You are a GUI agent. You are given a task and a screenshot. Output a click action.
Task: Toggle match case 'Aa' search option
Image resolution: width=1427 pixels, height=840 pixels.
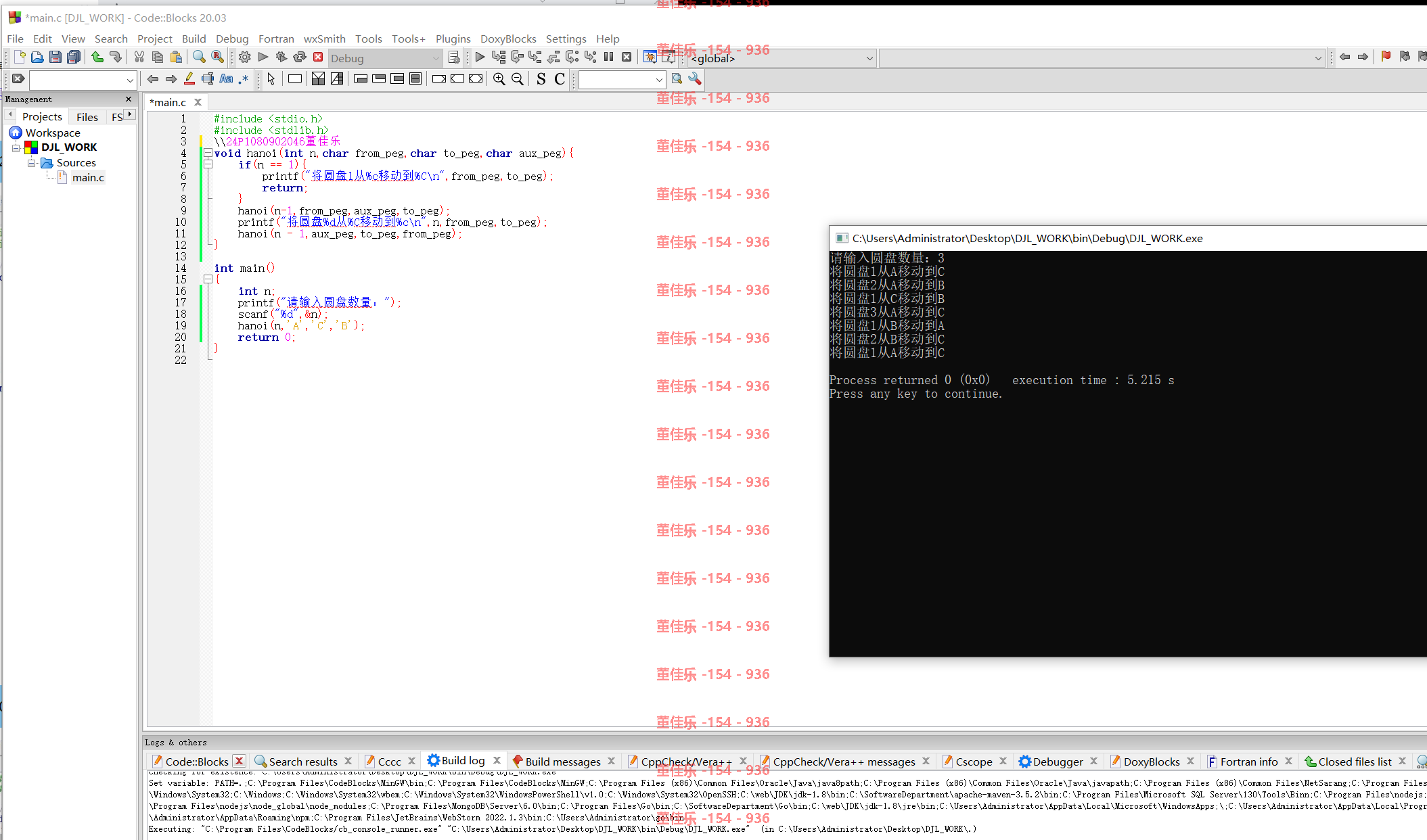point(226,79)
